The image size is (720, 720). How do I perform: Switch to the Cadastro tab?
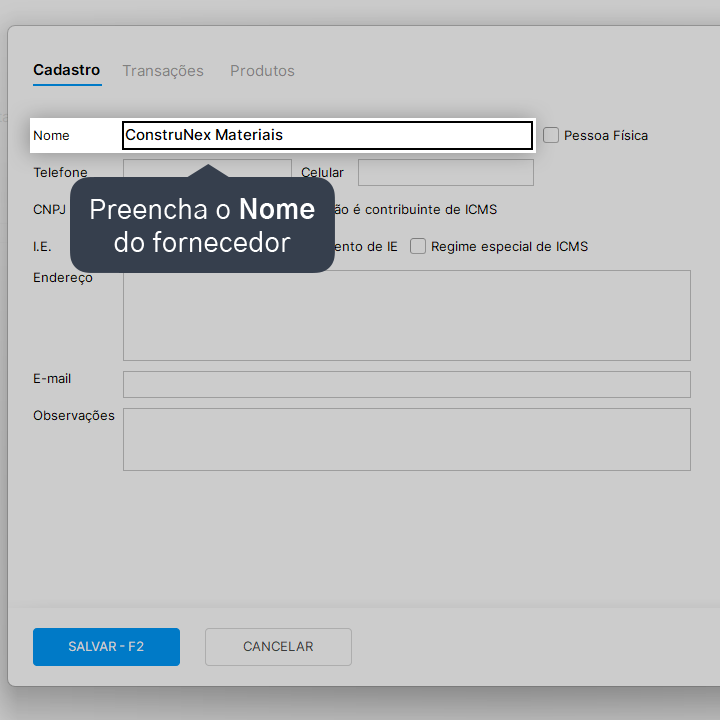pos(67,70)
